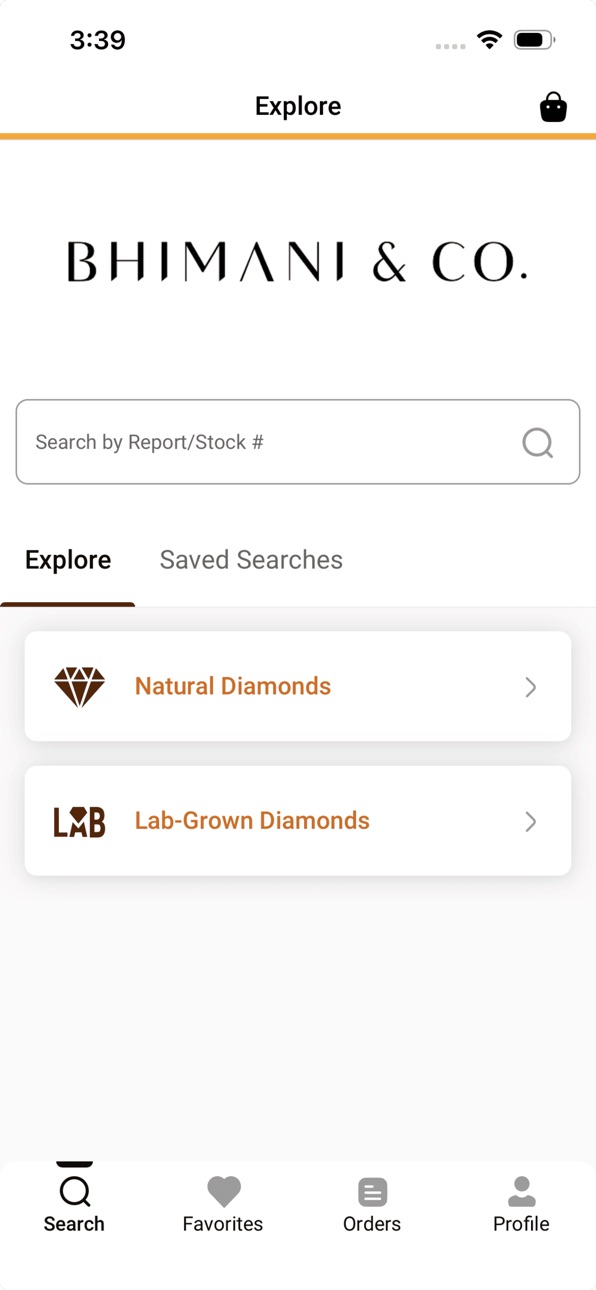Open Favorites via the heart icon
The image size is (596, 1290).
click(223, 1191)
